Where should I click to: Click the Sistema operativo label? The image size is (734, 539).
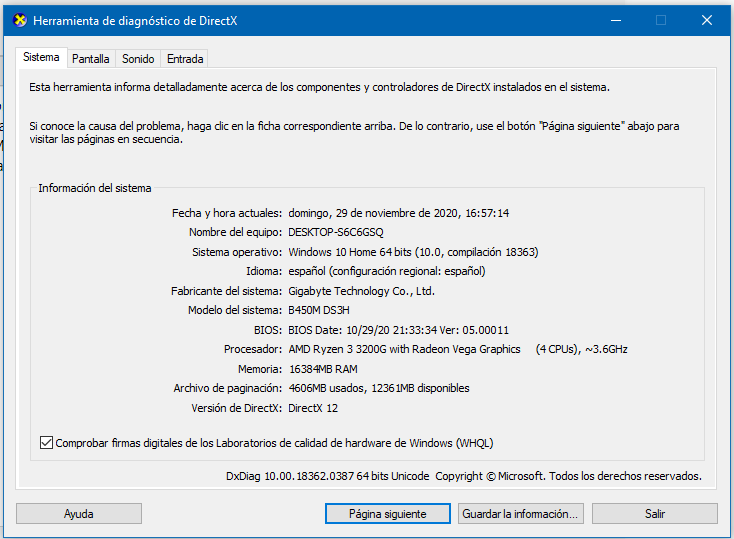(237, 252)
